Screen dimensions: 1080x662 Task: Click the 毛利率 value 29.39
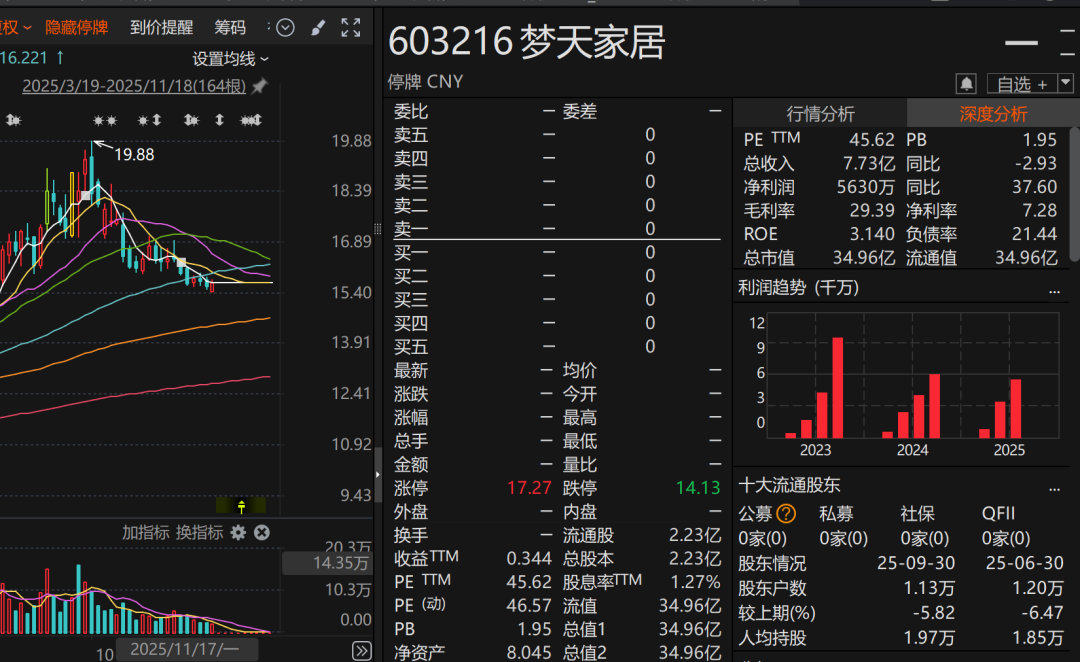[x=872, y=210]
